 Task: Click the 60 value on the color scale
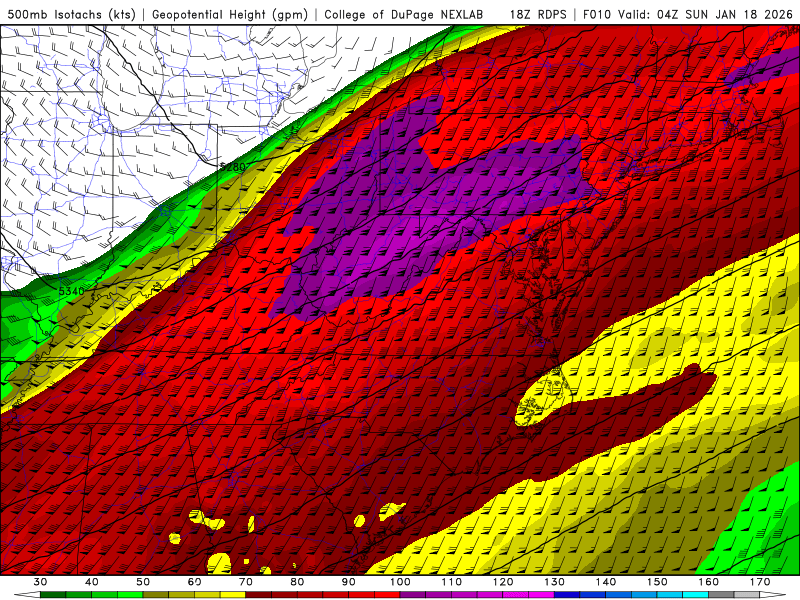pyautogui.click(x=194, y=582)
